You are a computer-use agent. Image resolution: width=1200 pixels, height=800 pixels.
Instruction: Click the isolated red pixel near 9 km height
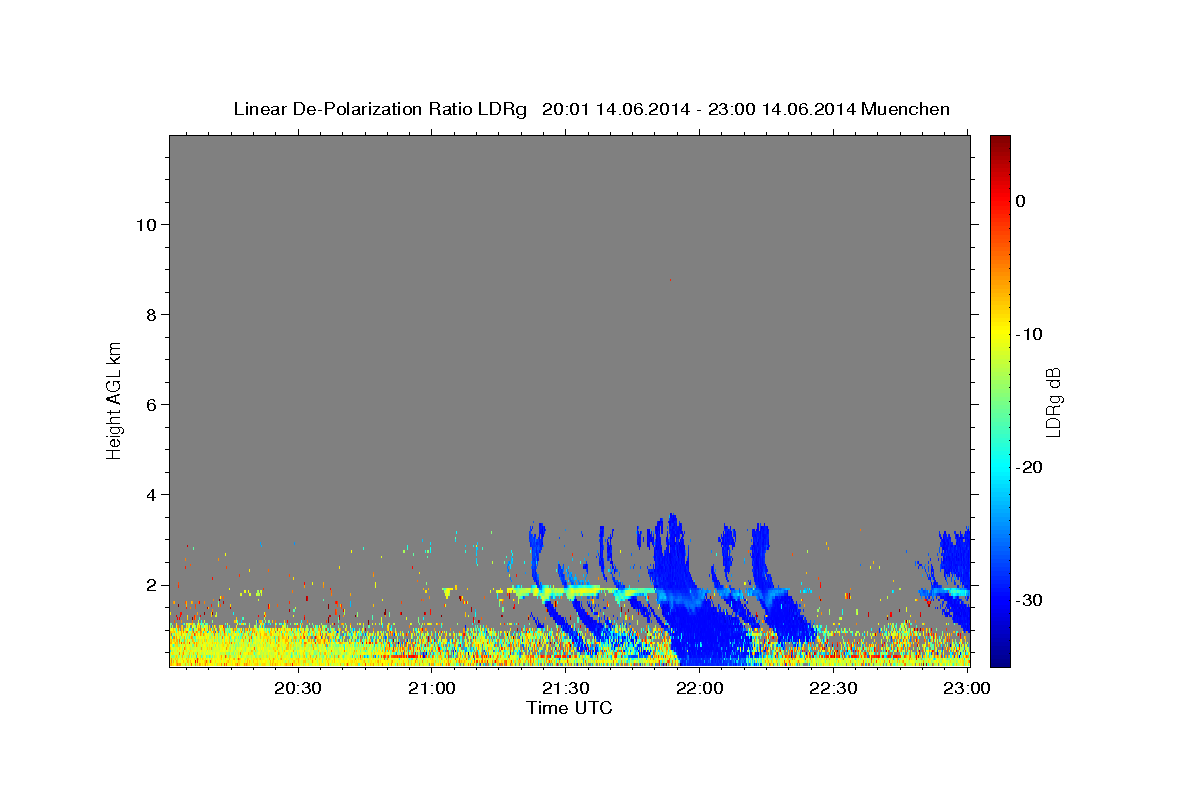670,279
